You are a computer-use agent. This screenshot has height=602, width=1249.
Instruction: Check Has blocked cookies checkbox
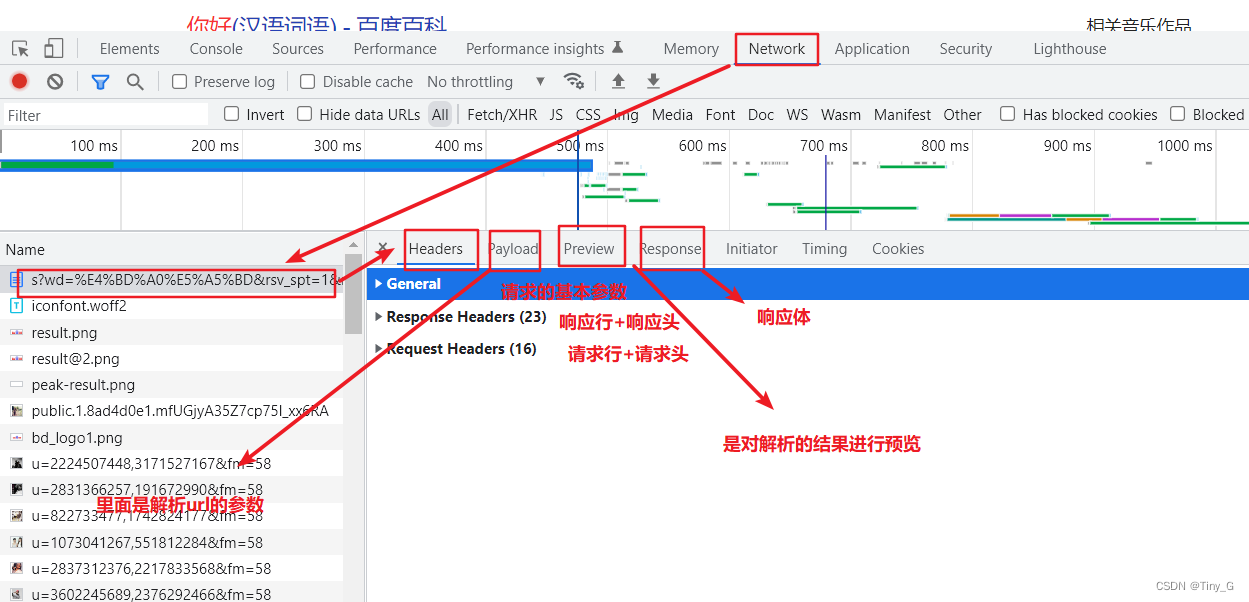click(1008, 114)
